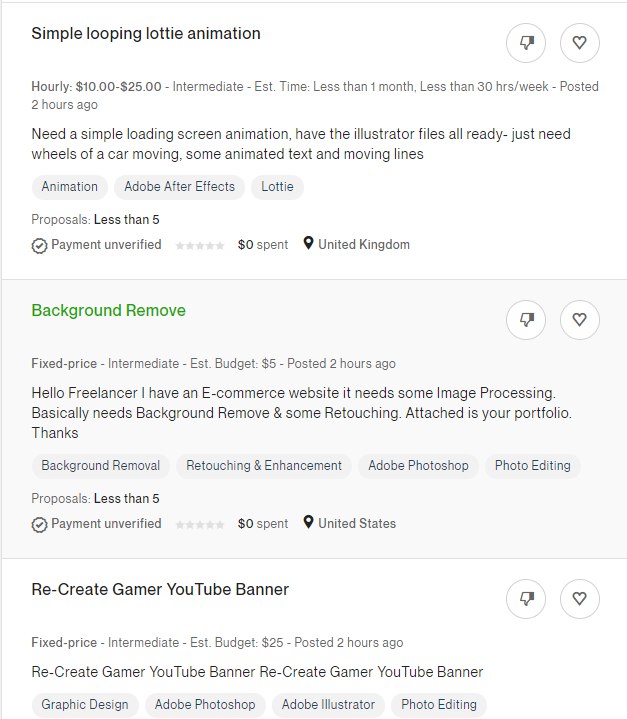Save Re-Create Gamer YouTube Banner with heart
Screen dimensions: 627x719
tap(579, 599)
